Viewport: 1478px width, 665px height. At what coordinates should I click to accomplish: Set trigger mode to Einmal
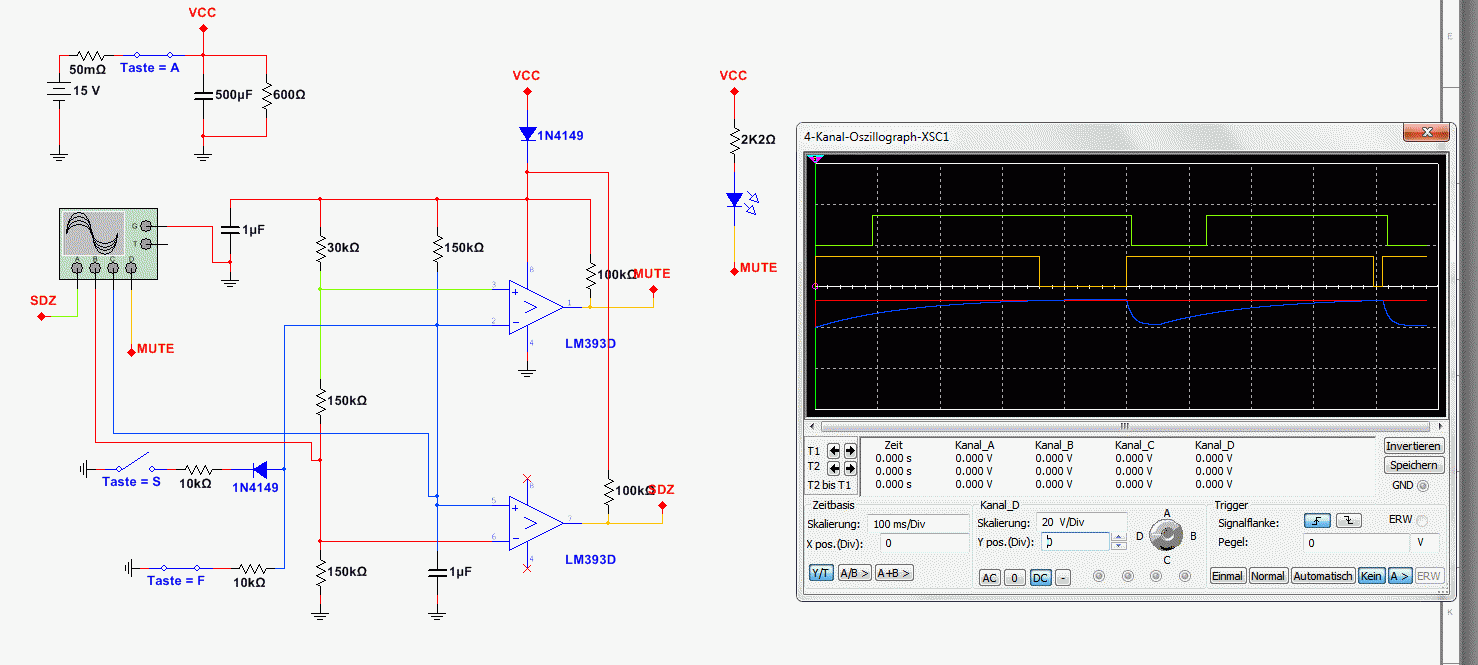[x=1227, y=576]
